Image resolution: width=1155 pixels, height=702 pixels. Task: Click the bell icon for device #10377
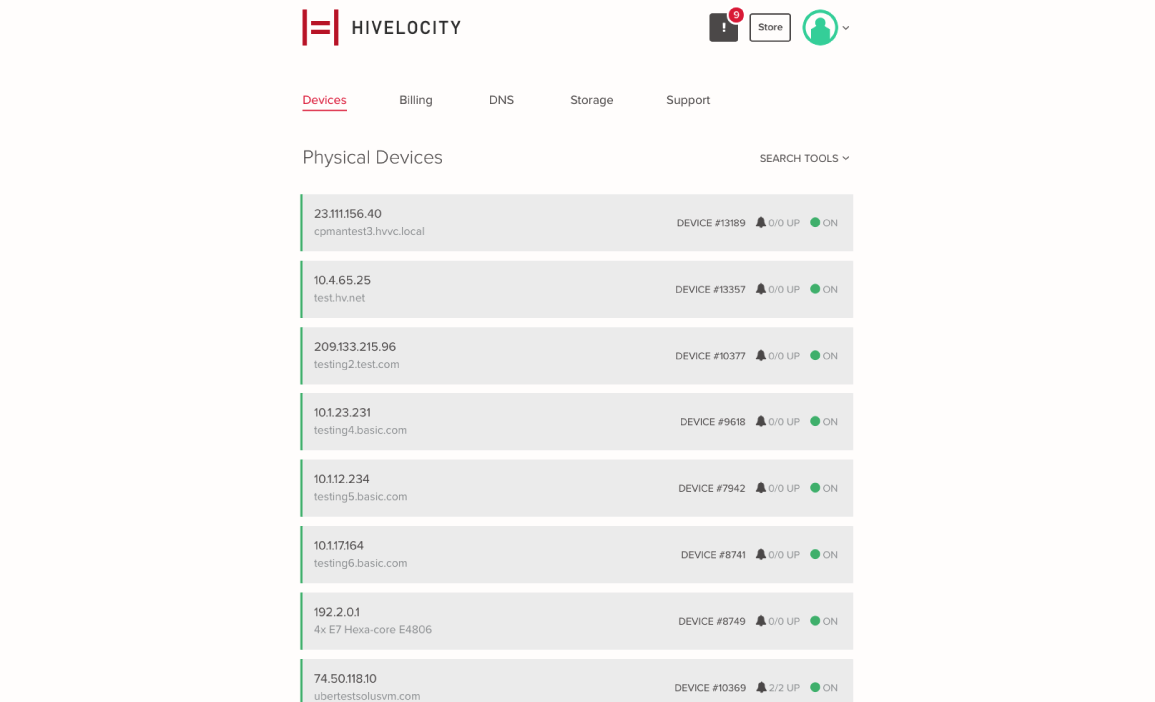click(760, 356)
